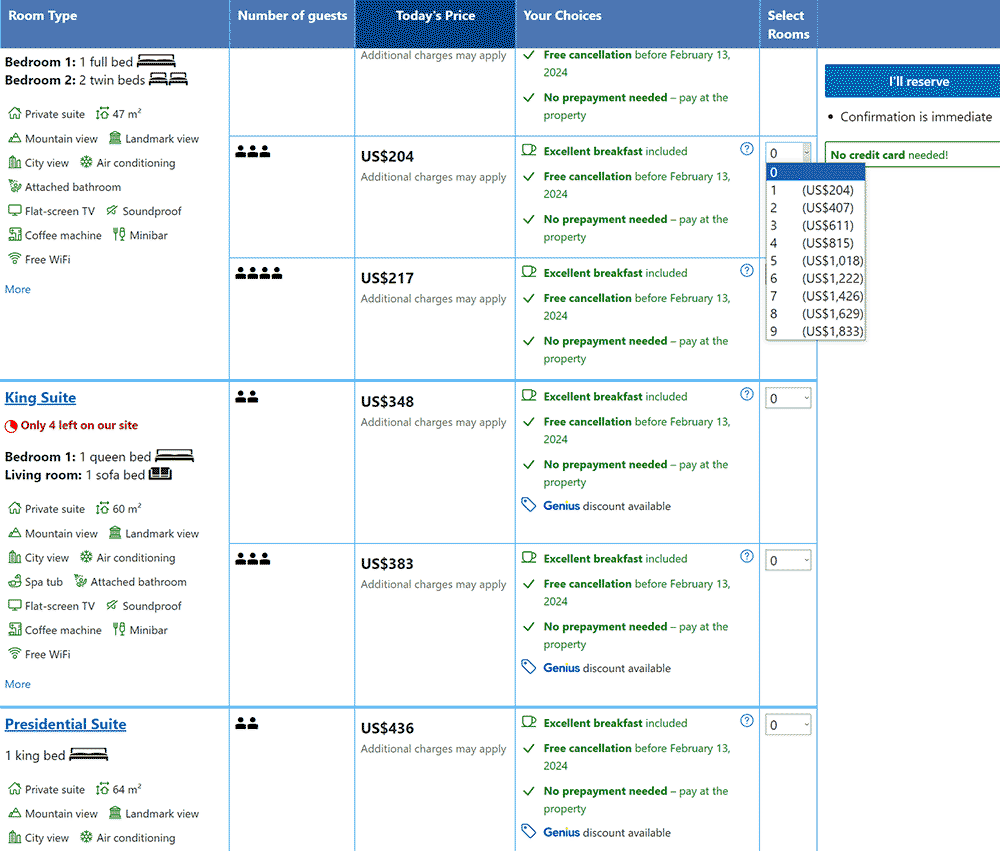Open the Presidential Suite US$436 rooms dropdown

(x=788, y=725)
